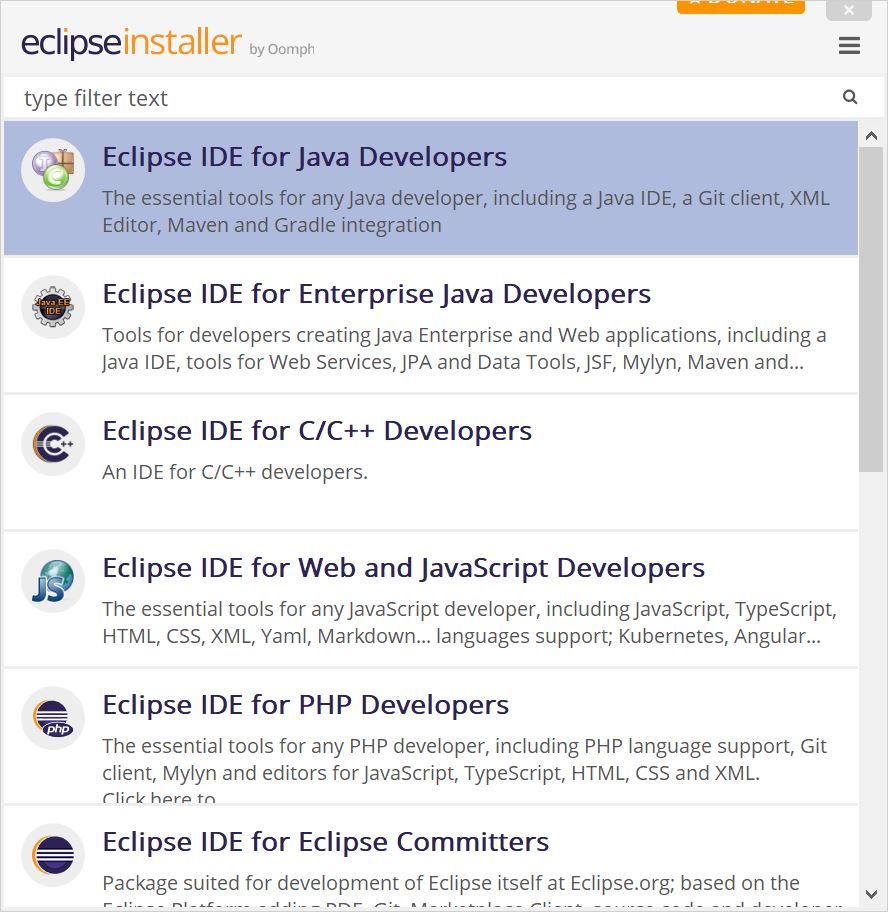This screenshot has height=912, width=888.
Task: Click description mentioning Git client, XML Editor, Maven
Action: [466, 211]
